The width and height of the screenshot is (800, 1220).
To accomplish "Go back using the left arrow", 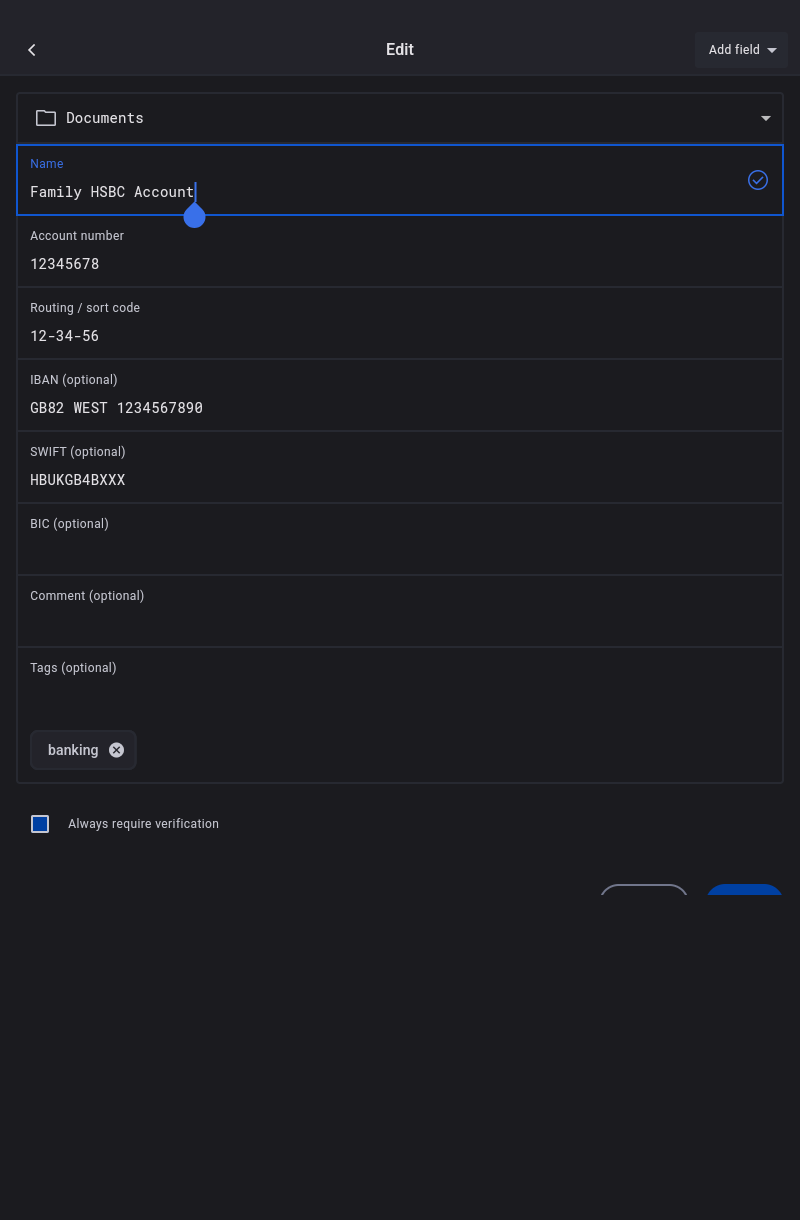I will click(x=32, y=50).
